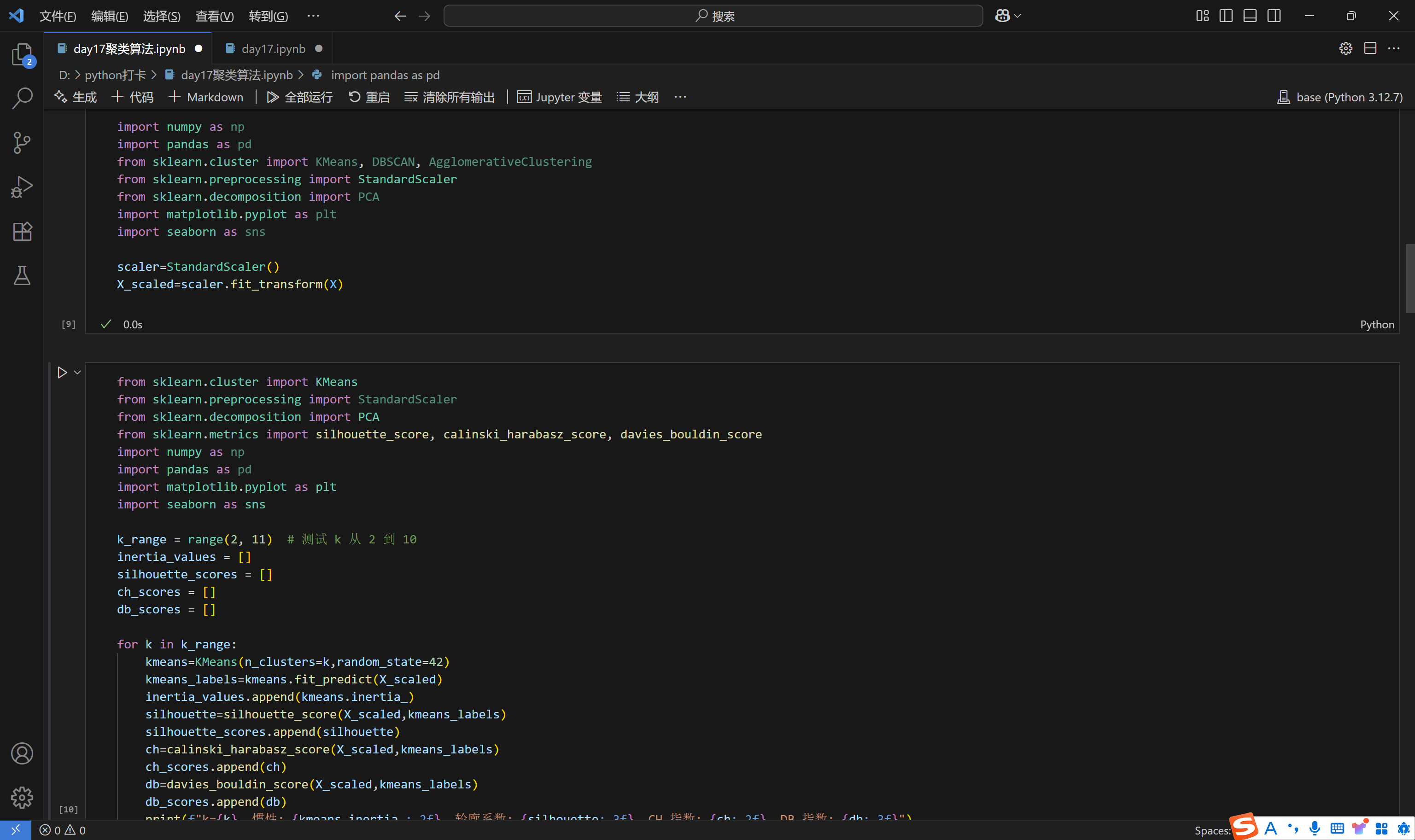Screen dimensions: 1415x840
Task: Open the 文件(F) menu
Action: pos(58,16)
